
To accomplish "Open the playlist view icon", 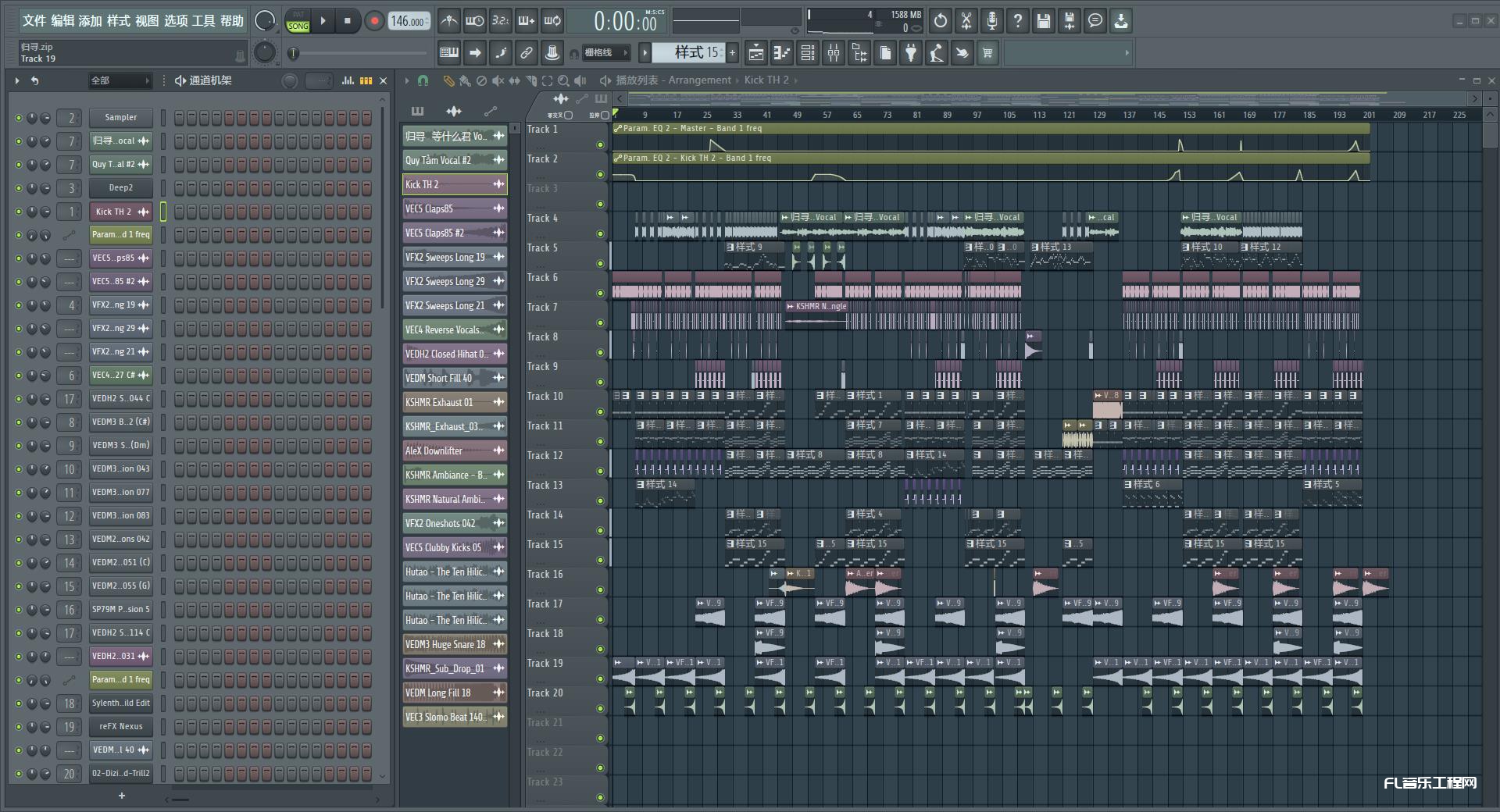I will pos(756,53).
